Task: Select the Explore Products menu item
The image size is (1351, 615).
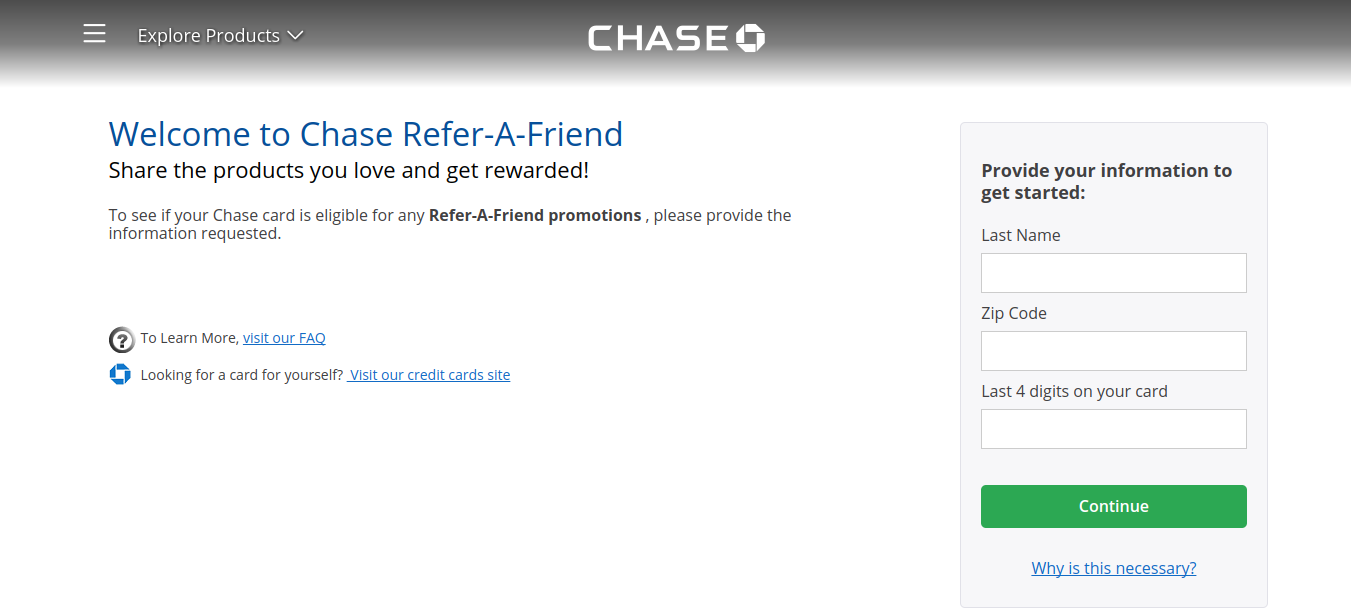Action: [209, 35]
